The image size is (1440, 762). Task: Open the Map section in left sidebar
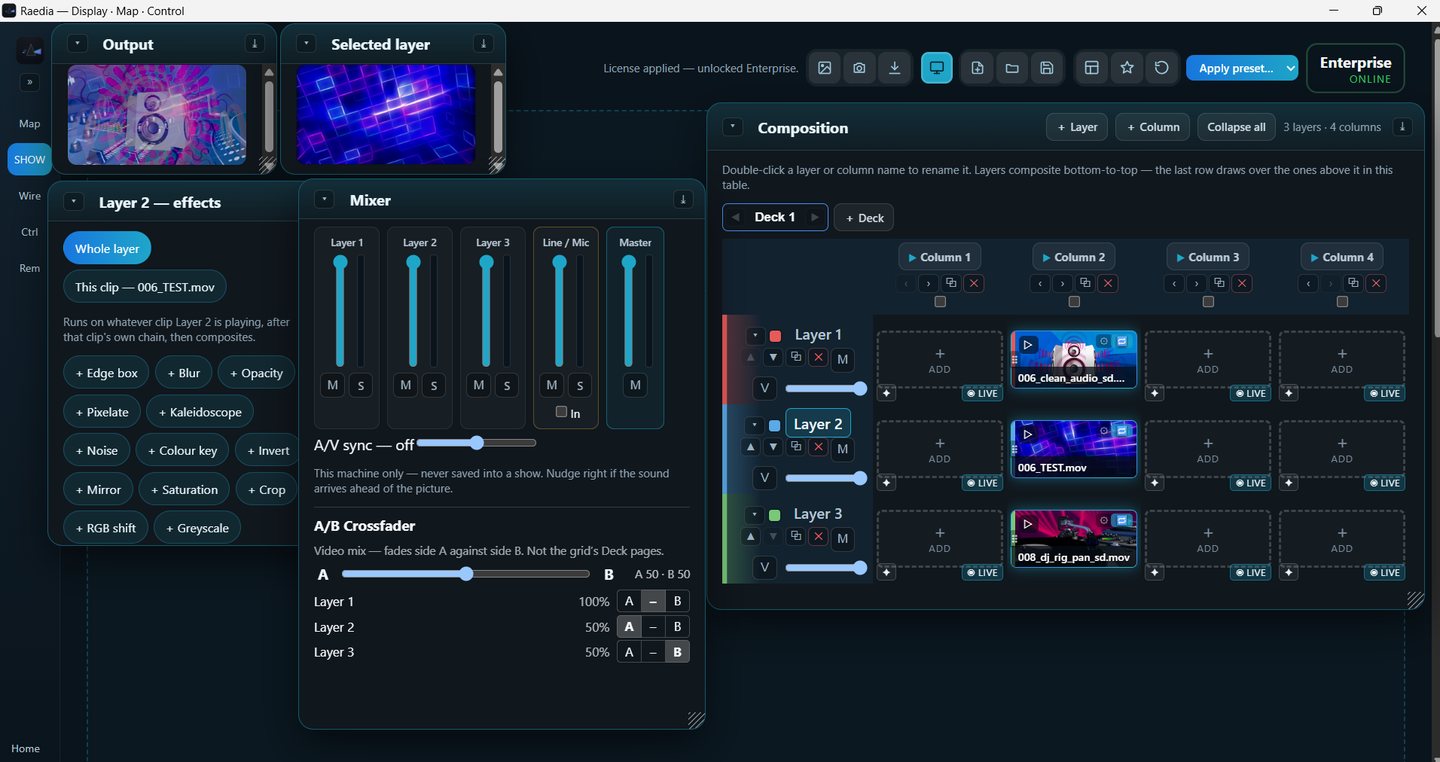tap(29, 124)
